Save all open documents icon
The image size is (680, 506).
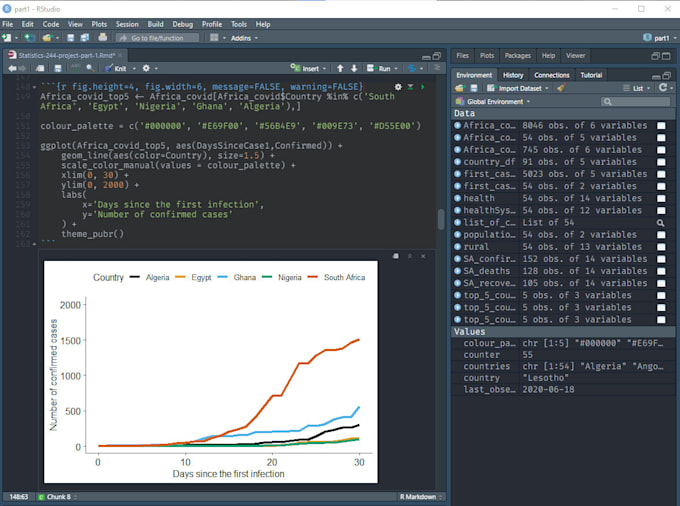pyautogui.click(x=85, y=38)
